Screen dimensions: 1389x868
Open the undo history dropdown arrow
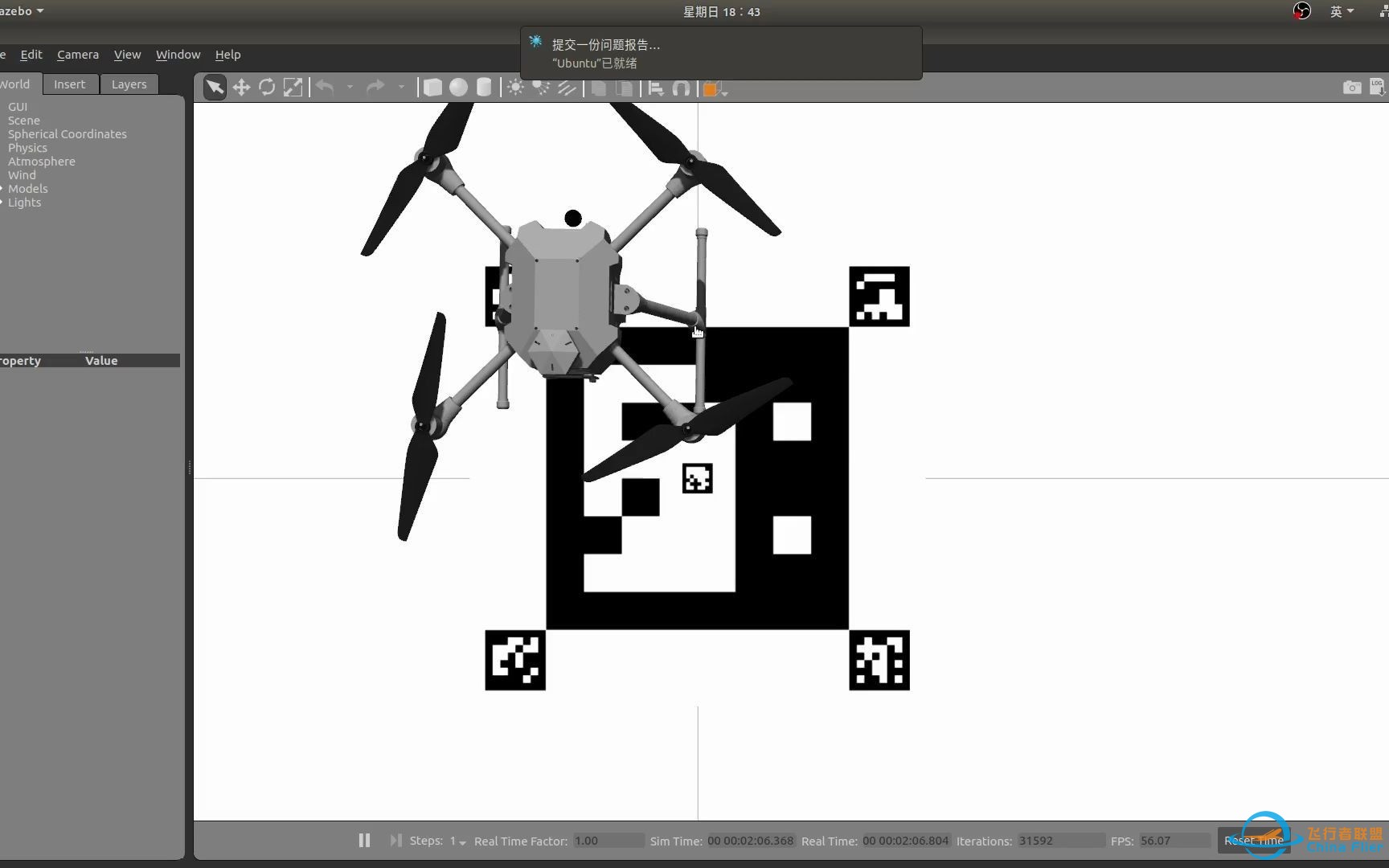[350, 87]
